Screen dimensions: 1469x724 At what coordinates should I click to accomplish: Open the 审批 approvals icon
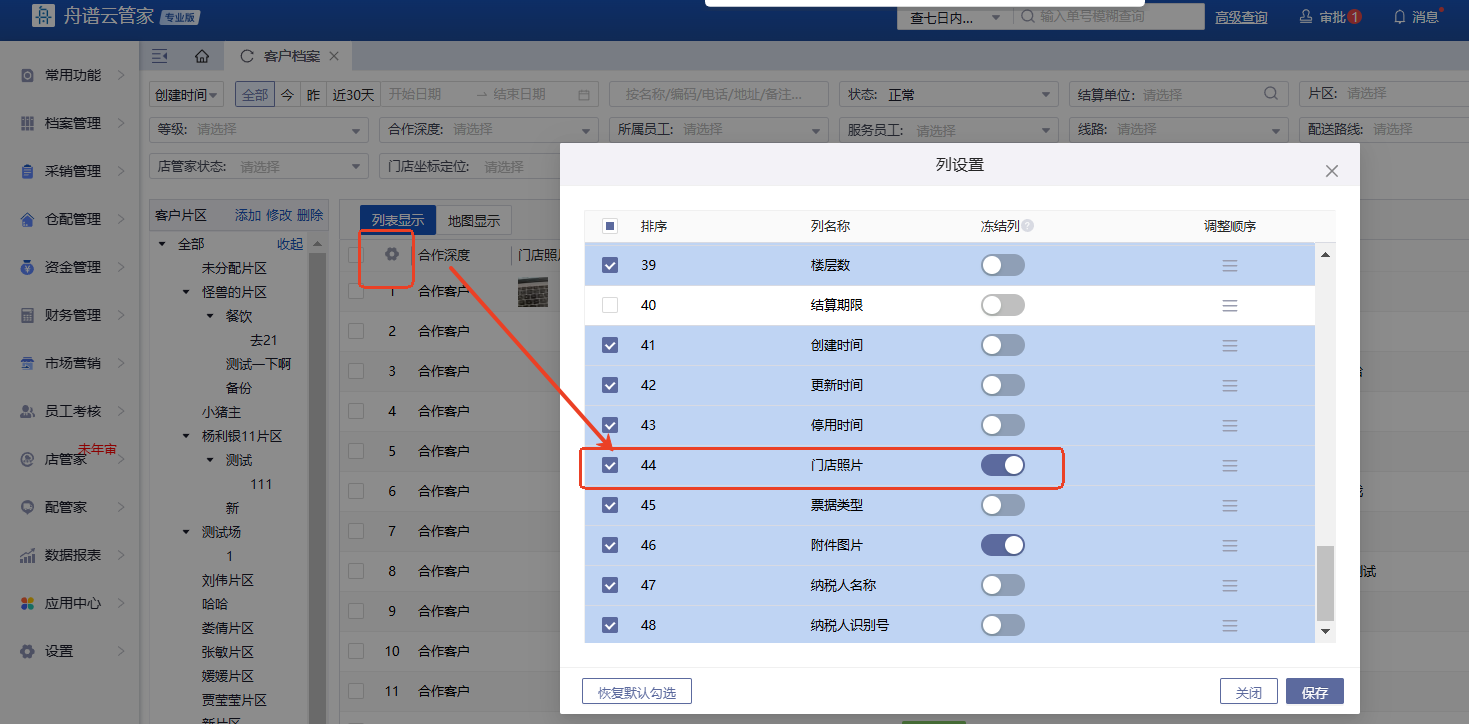[1306, 17]
